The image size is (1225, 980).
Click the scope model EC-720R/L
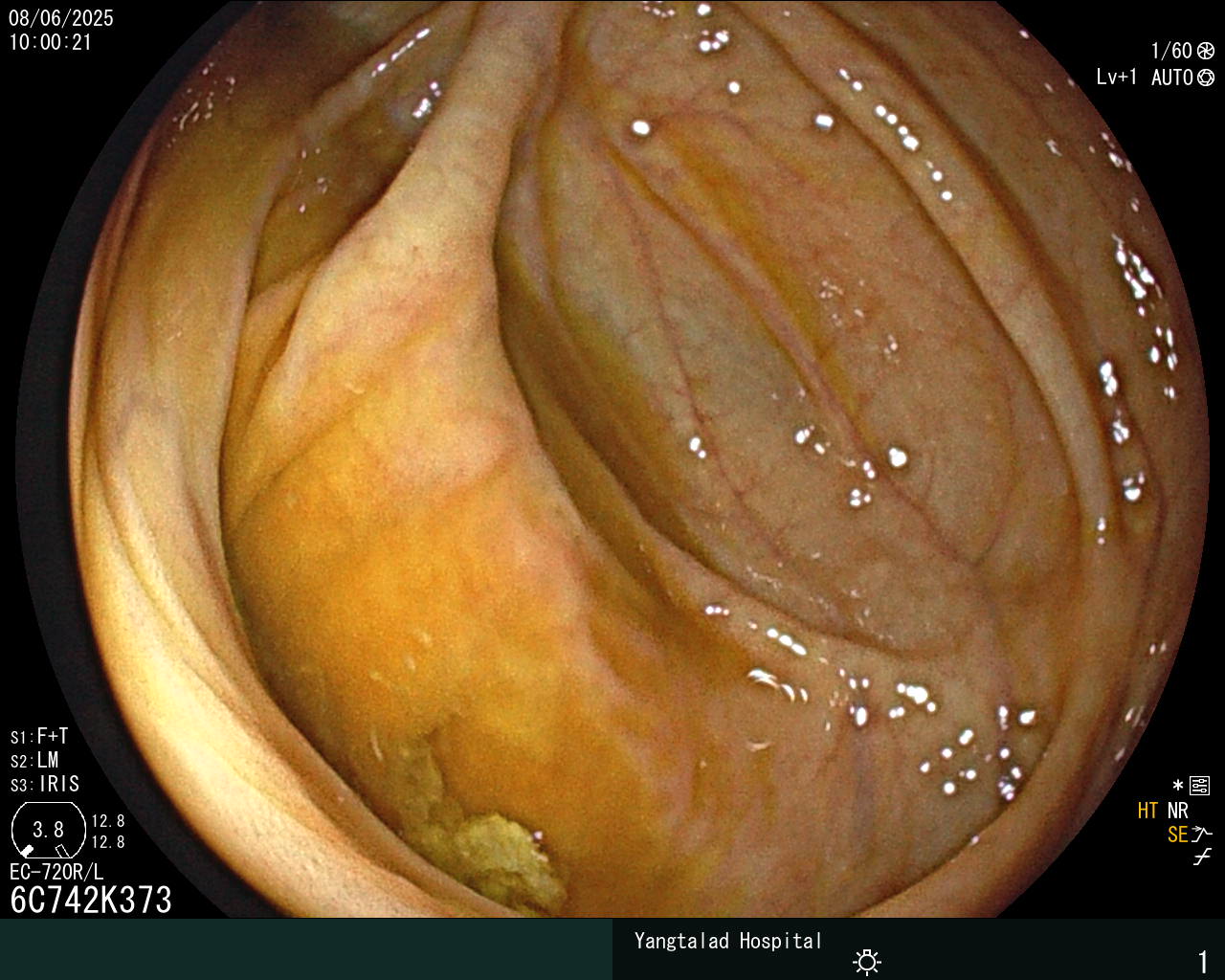click(56, 872)
